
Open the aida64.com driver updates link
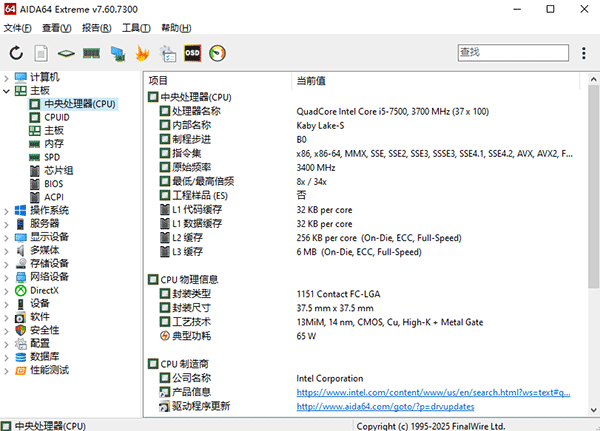point(385,407)
